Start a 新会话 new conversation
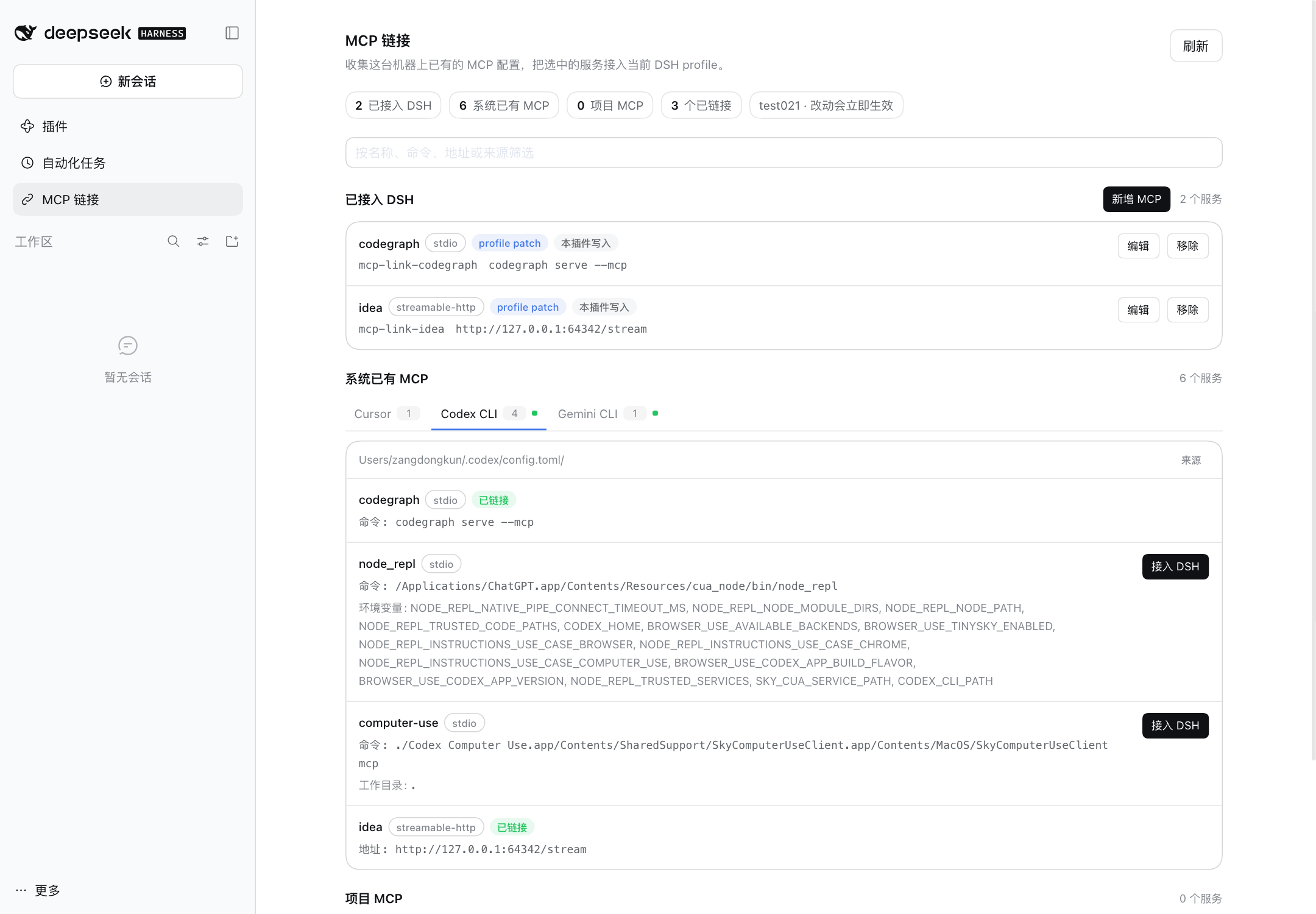The height and width of the screenshot is (914, 1316). (x=128, y=81)
